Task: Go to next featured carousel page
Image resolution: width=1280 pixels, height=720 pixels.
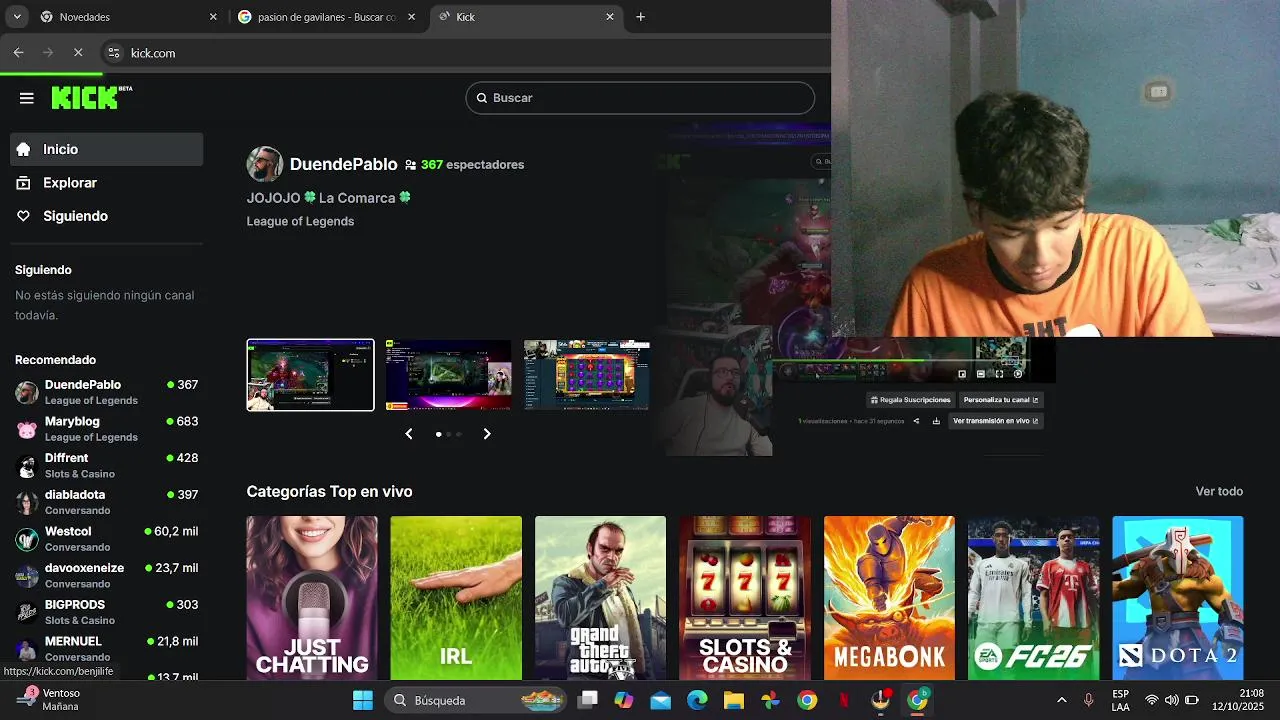Action: click(x=487, y=434)
